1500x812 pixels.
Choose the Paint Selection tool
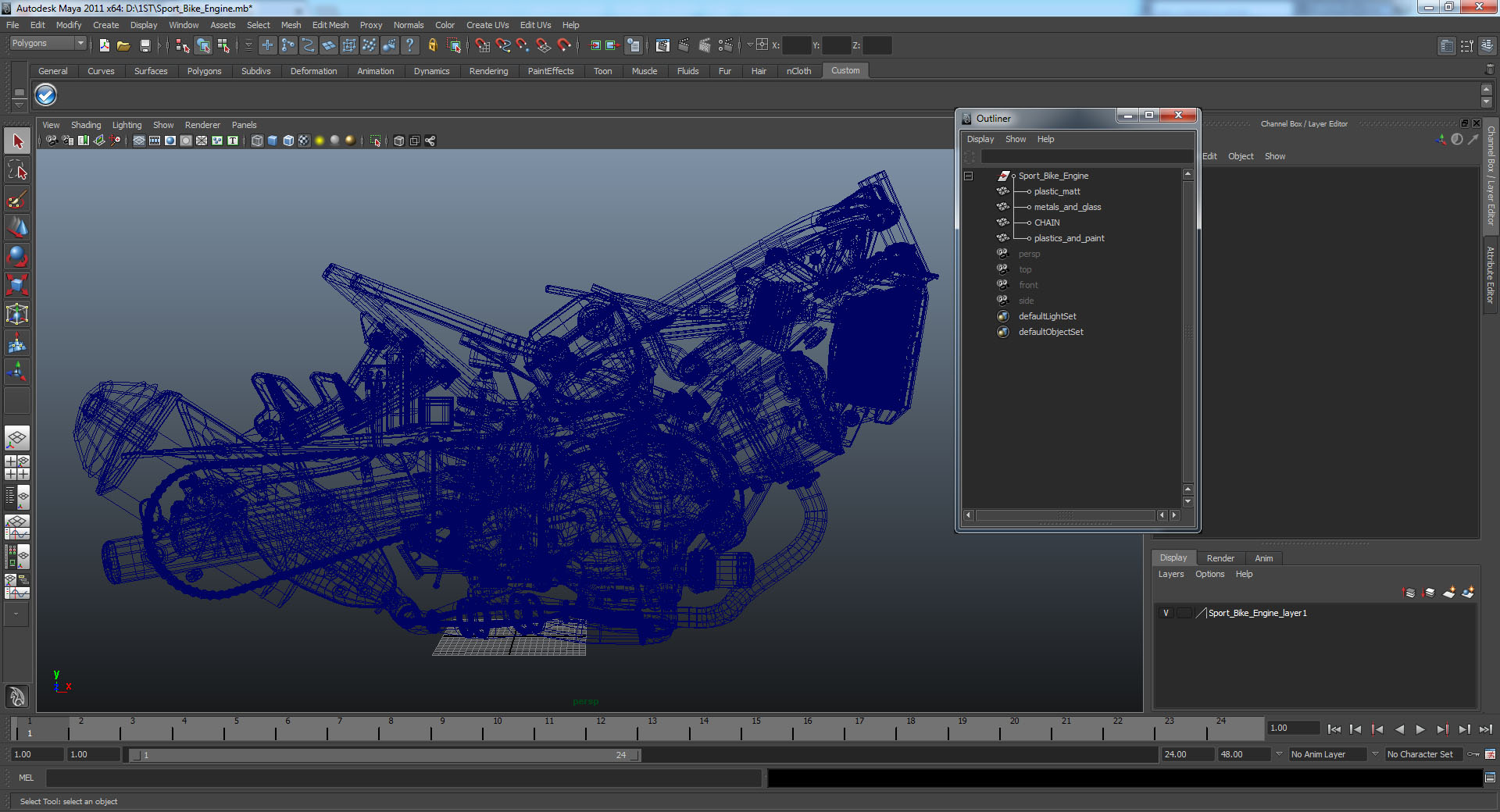coord(17,199)
